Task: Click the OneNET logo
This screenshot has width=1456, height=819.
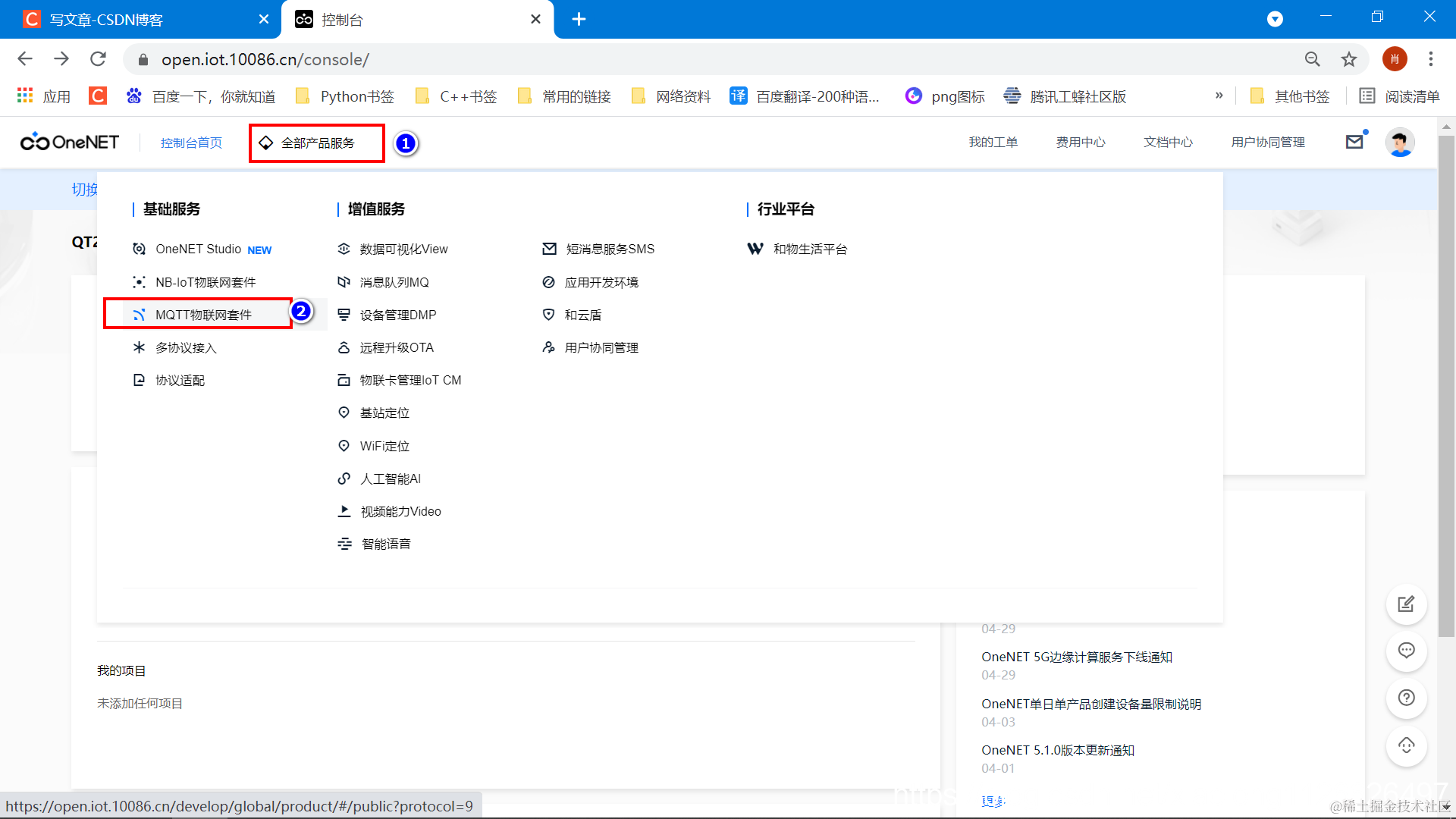Action: [x=70, y=143]
